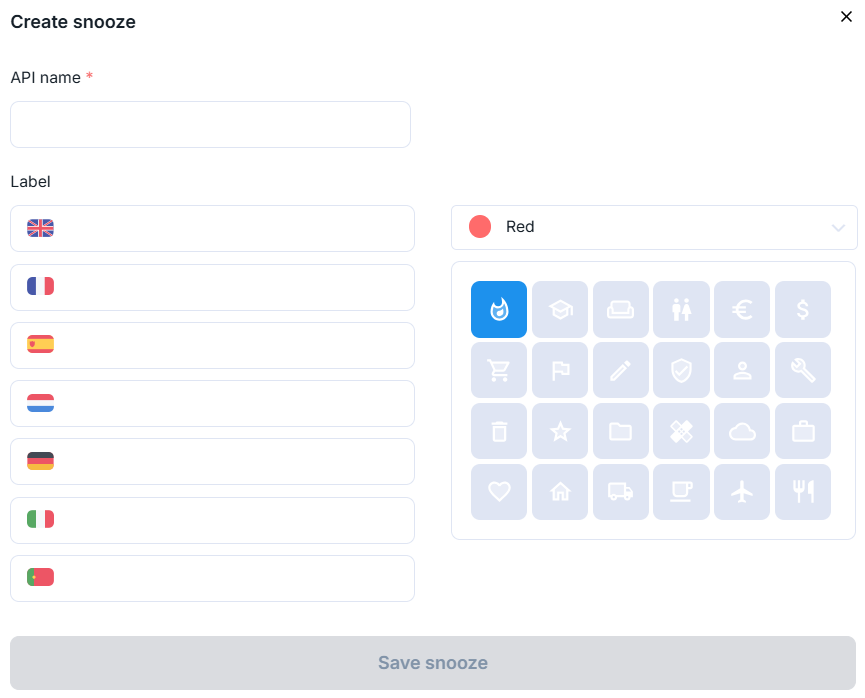Pick the fork and knife icon
Screen dimensions: 865x698
pos(803,492)
